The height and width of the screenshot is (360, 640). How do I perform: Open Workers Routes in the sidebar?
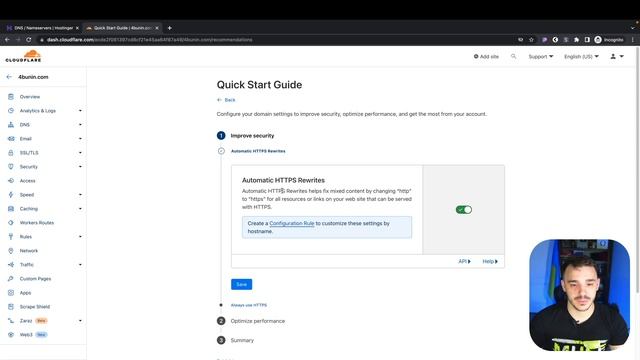(37, 222)
